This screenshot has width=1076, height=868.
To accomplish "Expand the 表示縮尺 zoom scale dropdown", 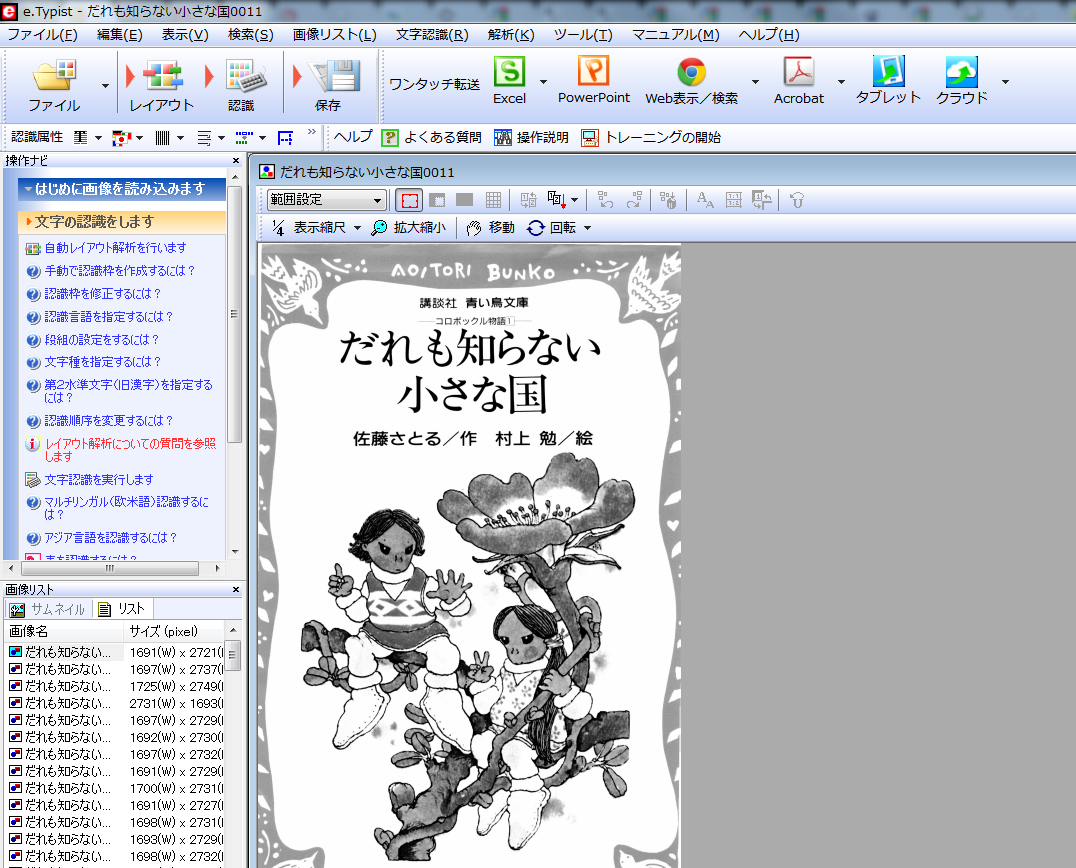I will 317,228.
